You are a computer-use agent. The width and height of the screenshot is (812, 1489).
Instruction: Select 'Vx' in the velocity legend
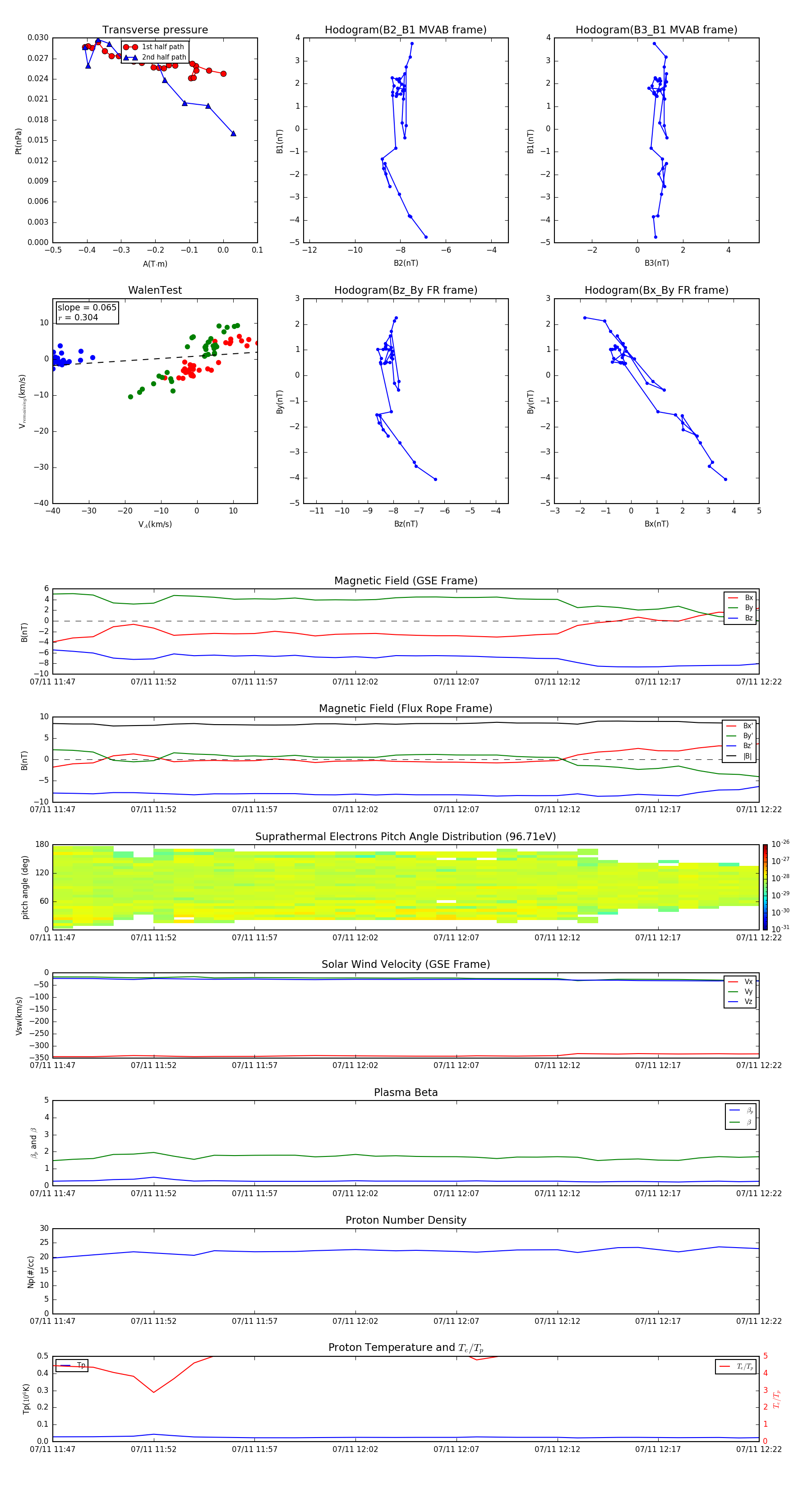pyautogui.click(x=740, y=981)
